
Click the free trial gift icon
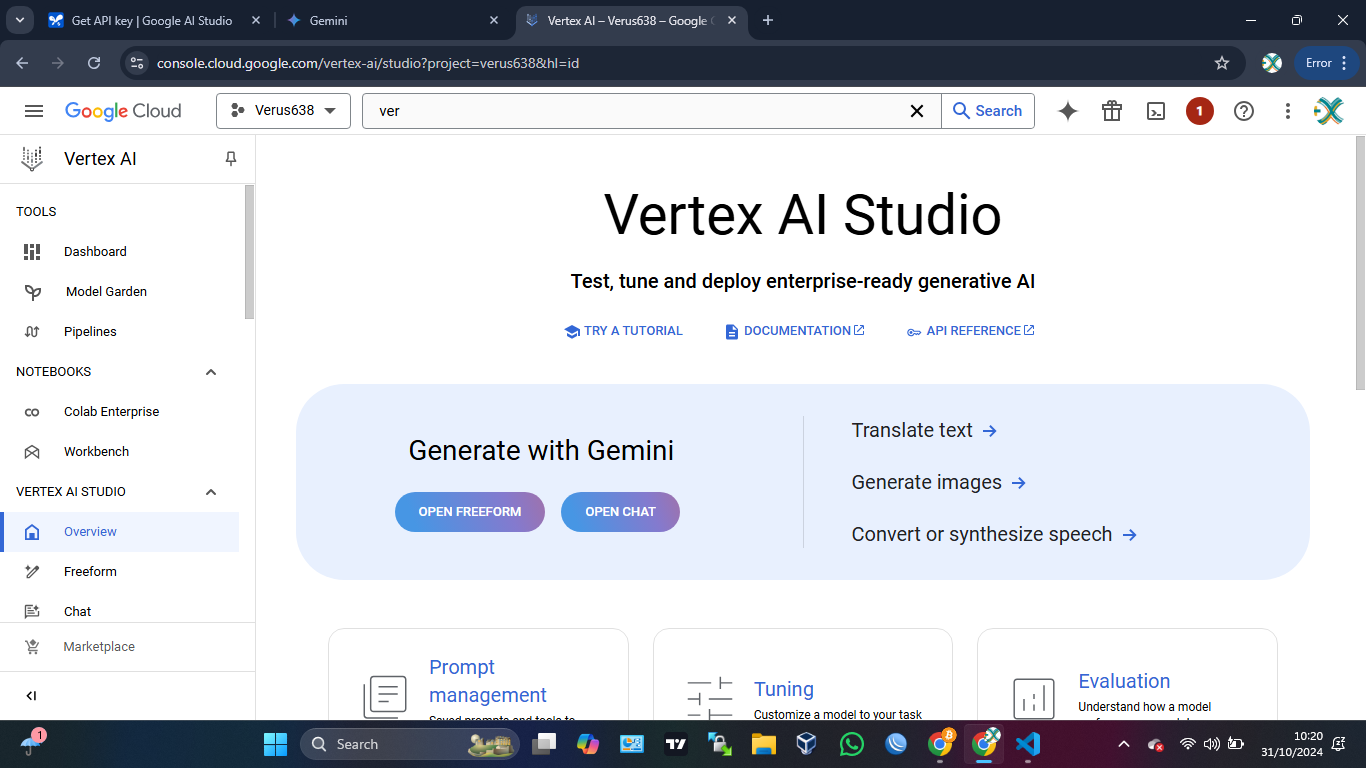click(x=1112, y=111)
